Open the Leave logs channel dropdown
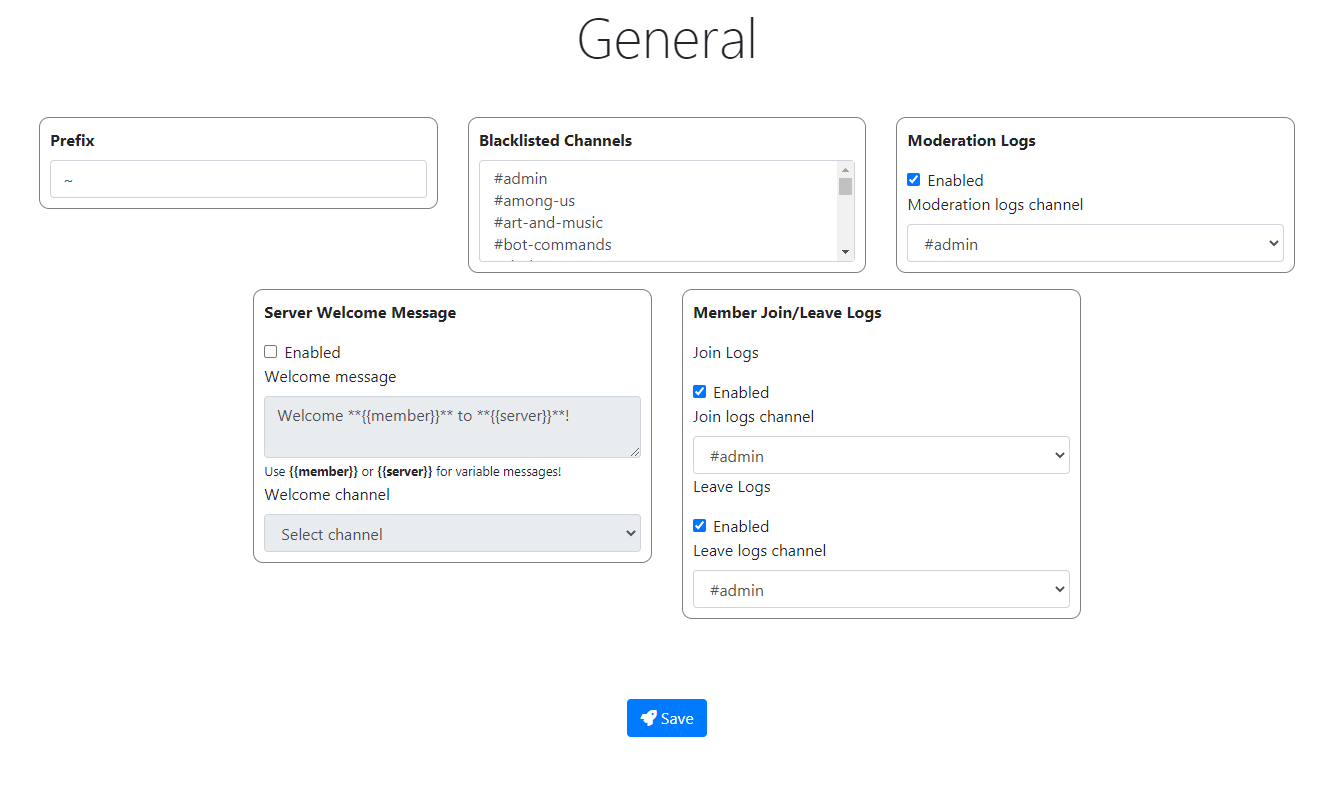Viewport: 1328px width, 801px height. [x=881, y=589]
